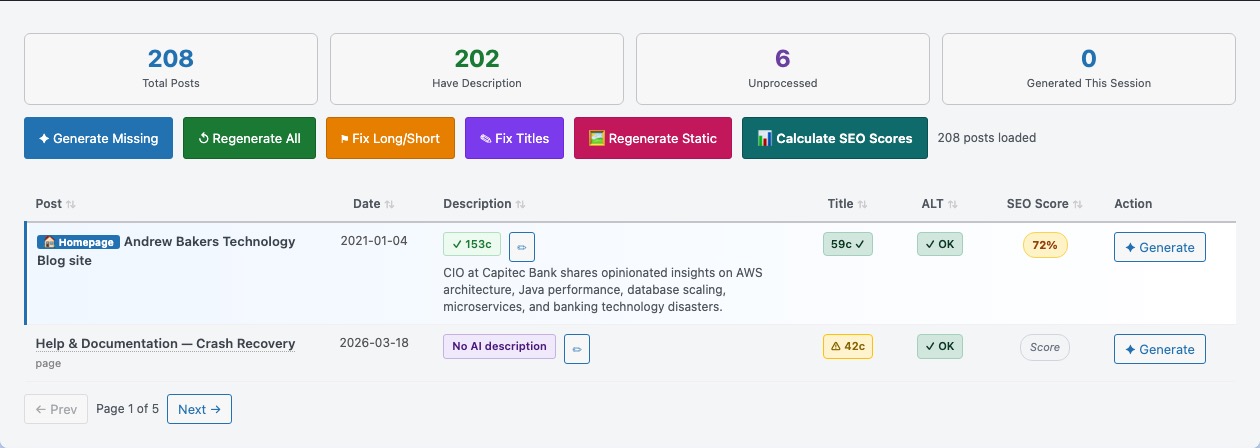Click the orange Fix Long/Short button
The width and height of the screenshot is (1260, 448).
point(390,138)
